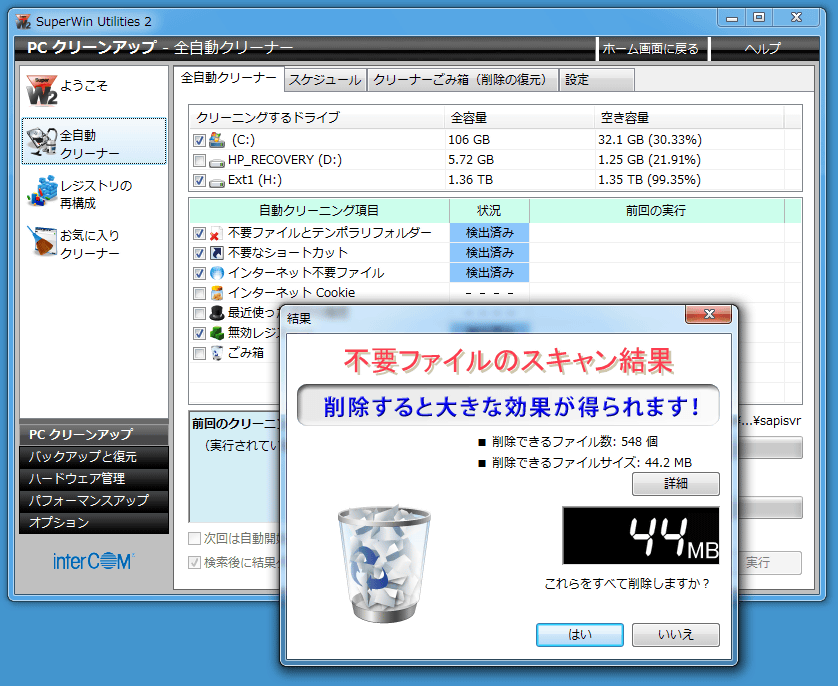
Task: Click the 削除できるファイル数: 548 個 text
Action: tap(575, 442)
